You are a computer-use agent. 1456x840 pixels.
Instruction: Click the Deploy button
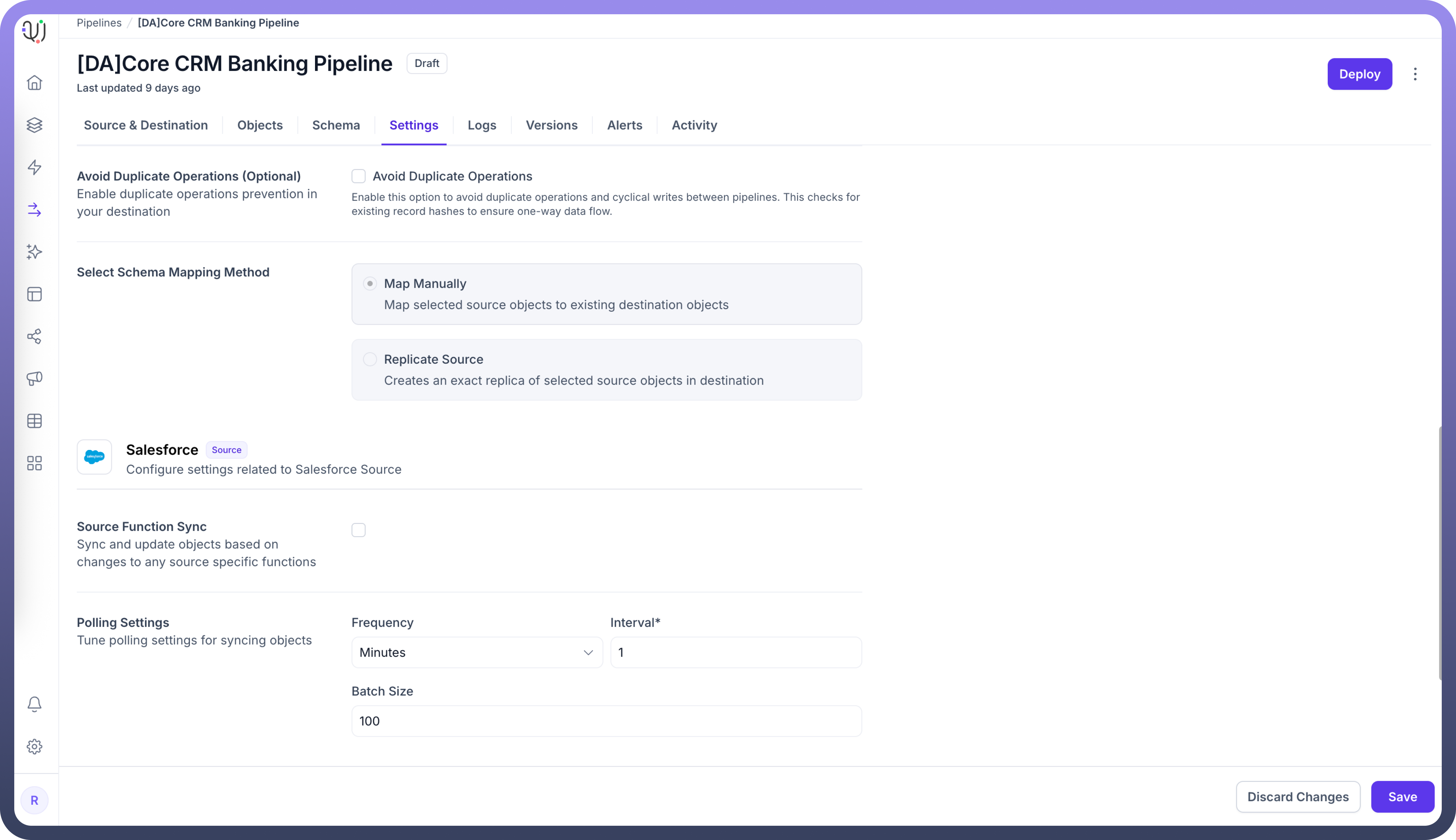click(x=1359, y=74)
